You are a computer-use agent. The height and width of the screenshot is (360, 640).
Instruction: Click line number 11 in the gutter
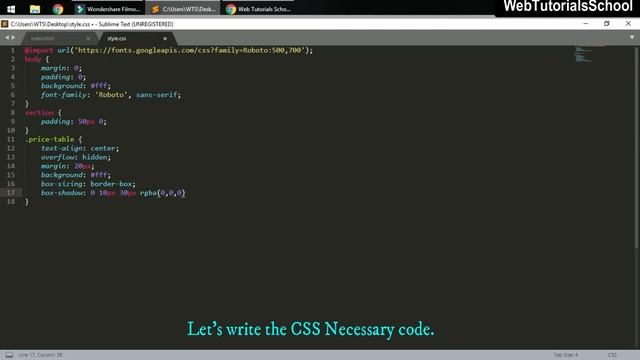11,139
